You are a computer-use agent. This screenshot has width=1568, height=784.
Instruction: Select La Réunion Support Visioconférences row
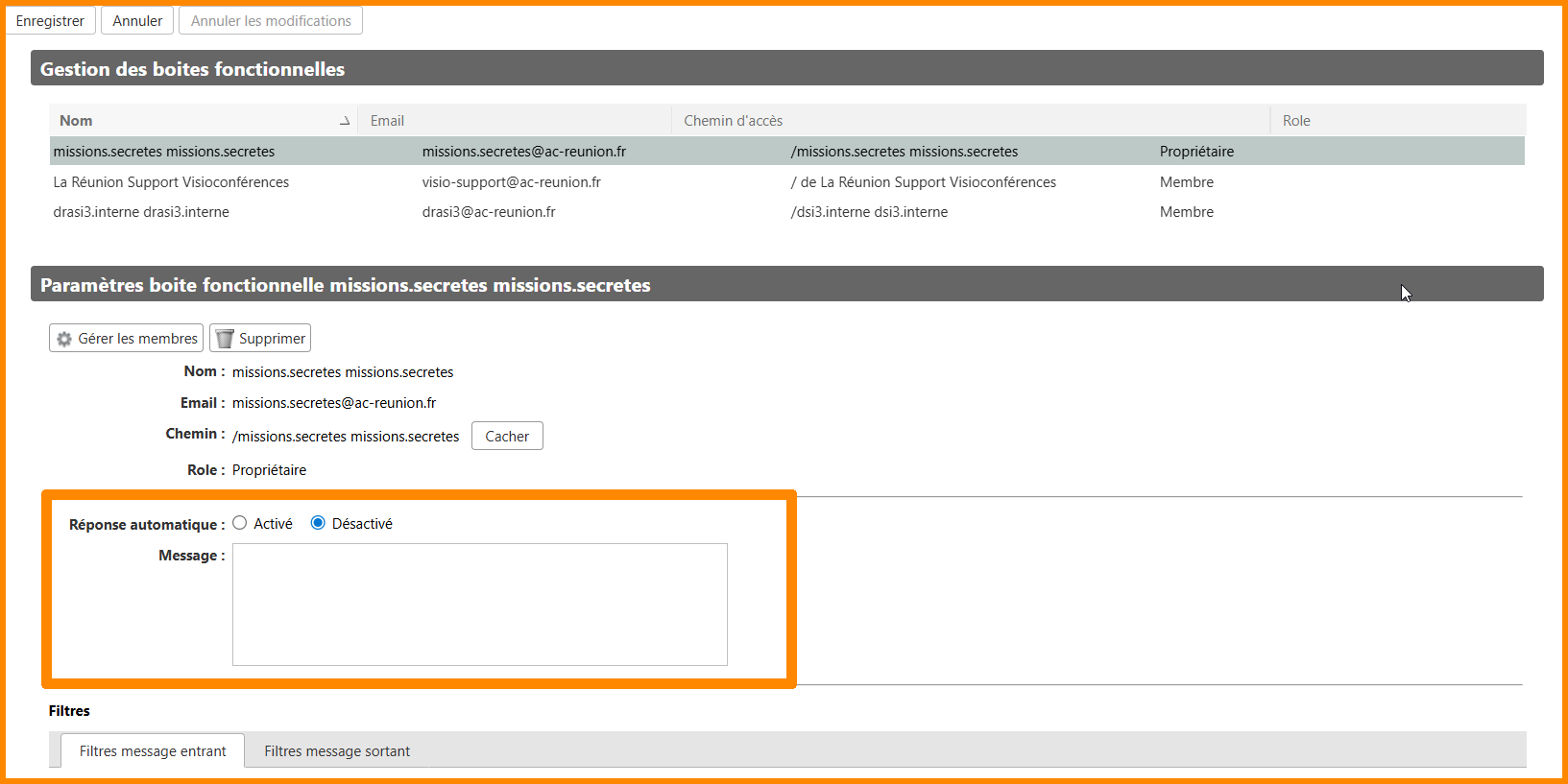pos(171,182)
